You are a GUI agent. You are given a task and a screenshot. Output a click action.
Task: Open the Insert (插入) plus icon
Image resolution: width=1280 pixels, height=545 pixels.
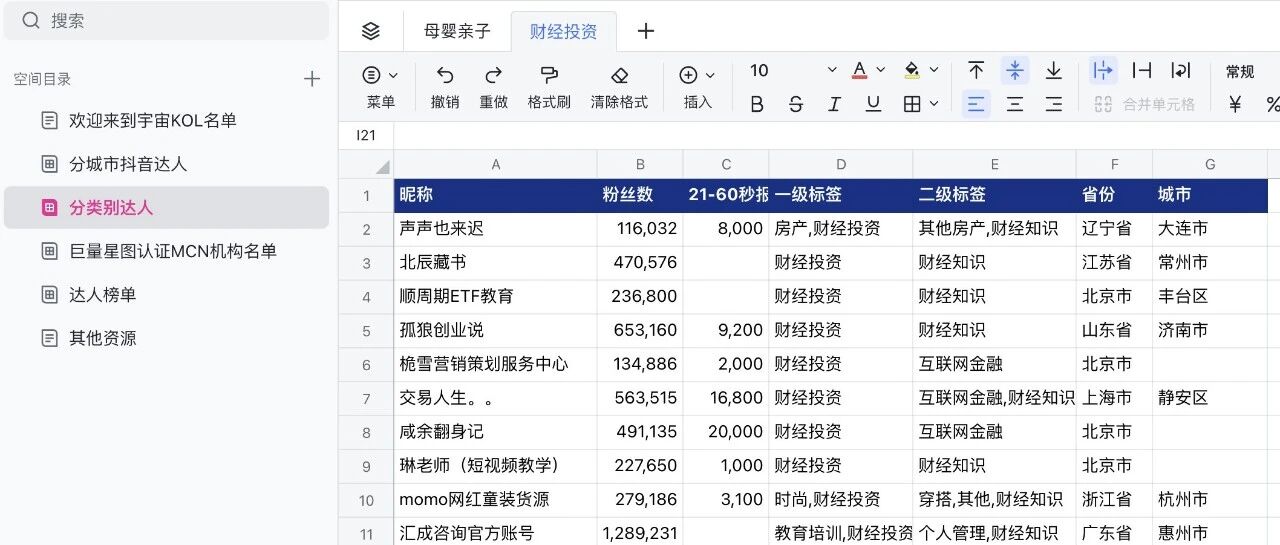688,75
